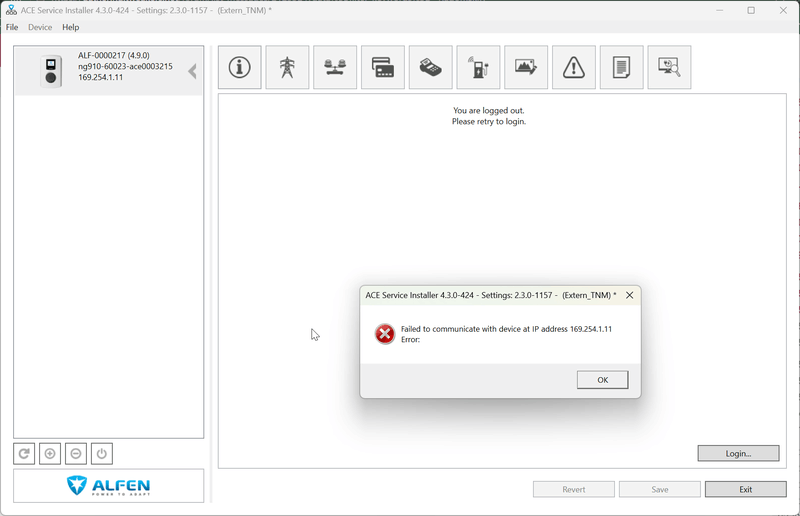Open the logs document icon
The width and height of the screenshot is (800, 516).
tap(621, 67)
